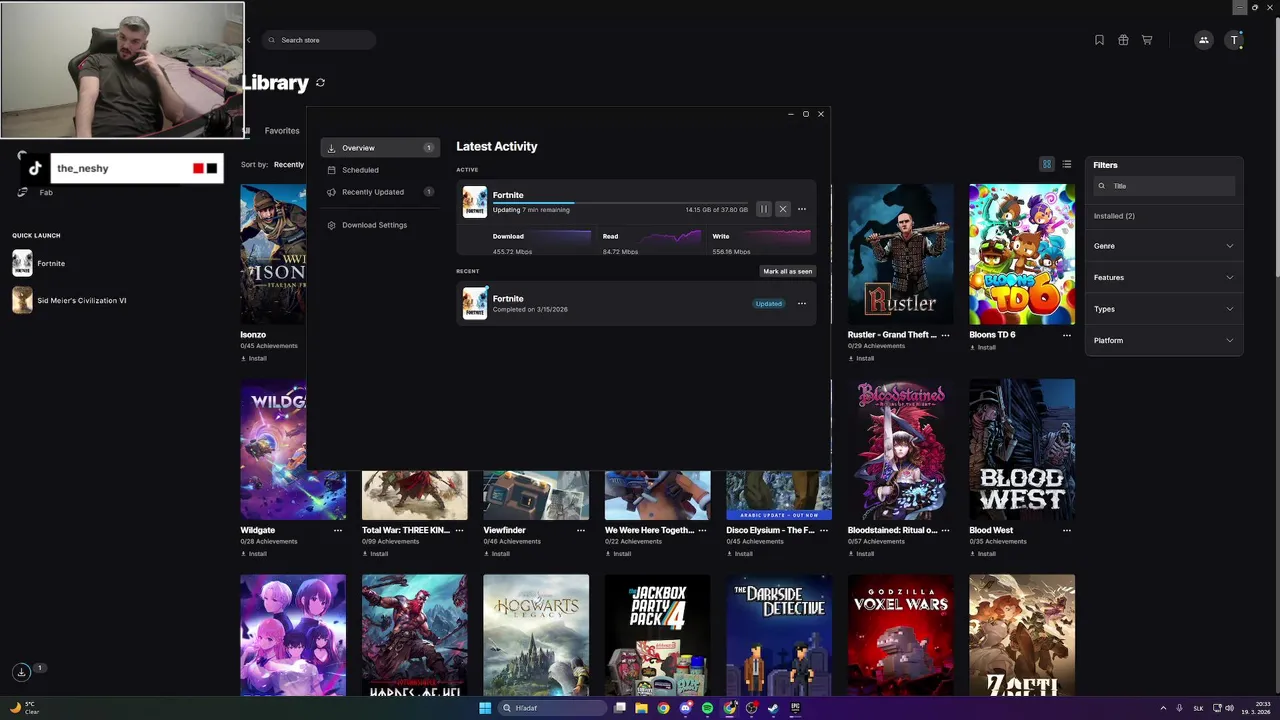
Task: Open the Darkside Detective cover
Action: coord(779,635)
